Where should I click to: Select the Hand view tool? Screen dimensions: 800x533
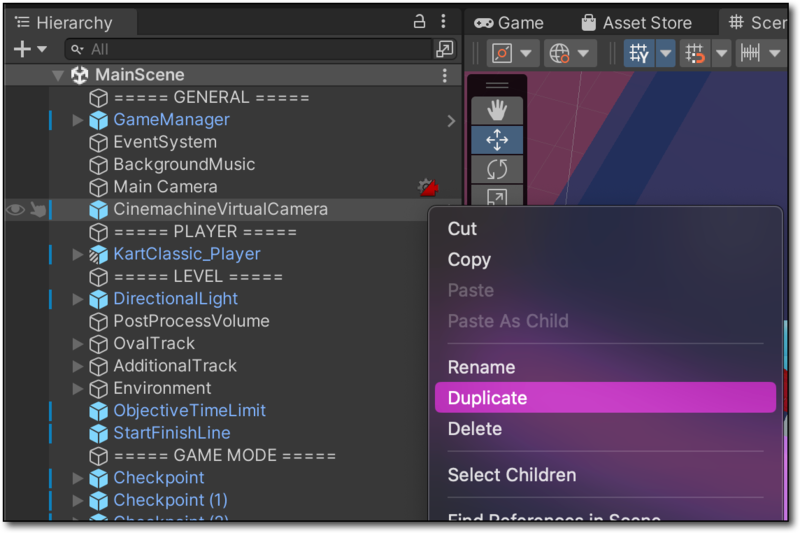(x=497, y=109)
